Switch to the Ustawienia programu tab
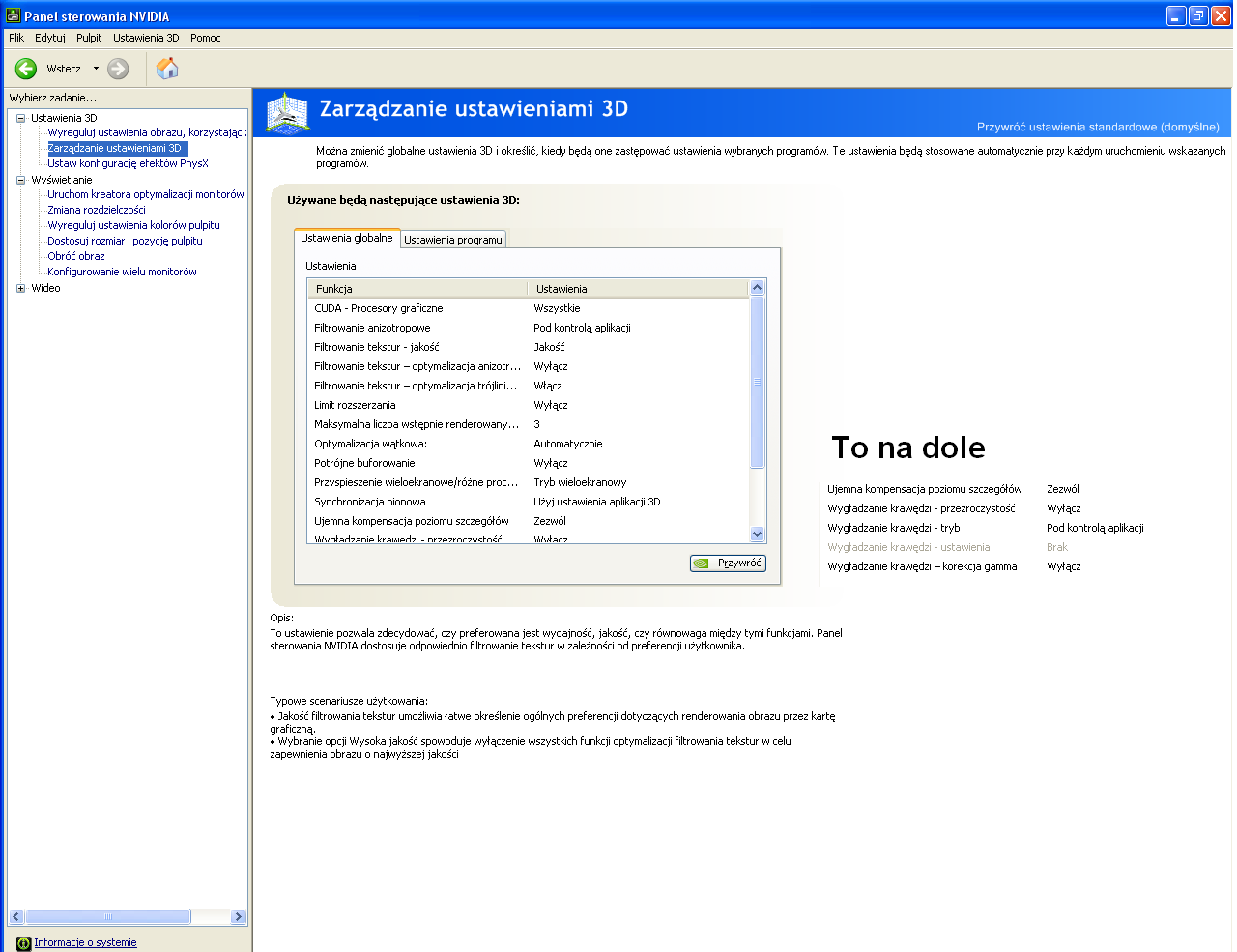This screenshot has height=952, width=1237. 453,240
